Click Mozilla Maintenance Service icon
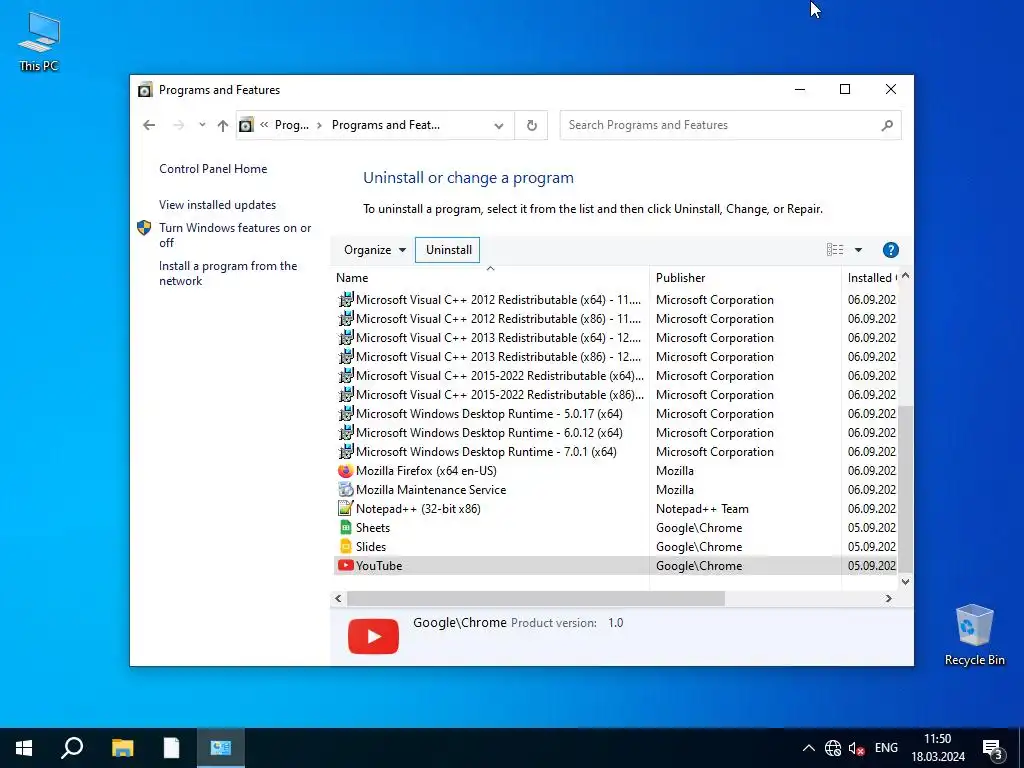Image resolution: width=1024 pixels, height=768 pixels. (345, 490)
